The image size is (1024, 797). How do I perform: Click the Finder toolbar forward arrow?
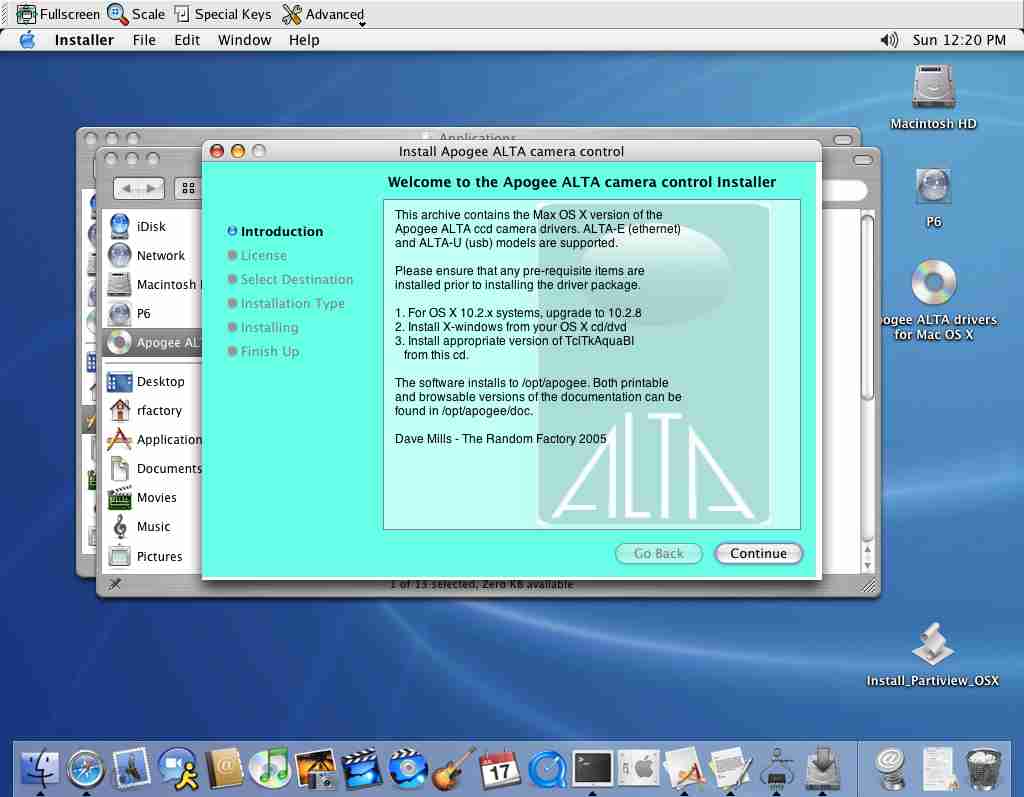coord(151,188)
